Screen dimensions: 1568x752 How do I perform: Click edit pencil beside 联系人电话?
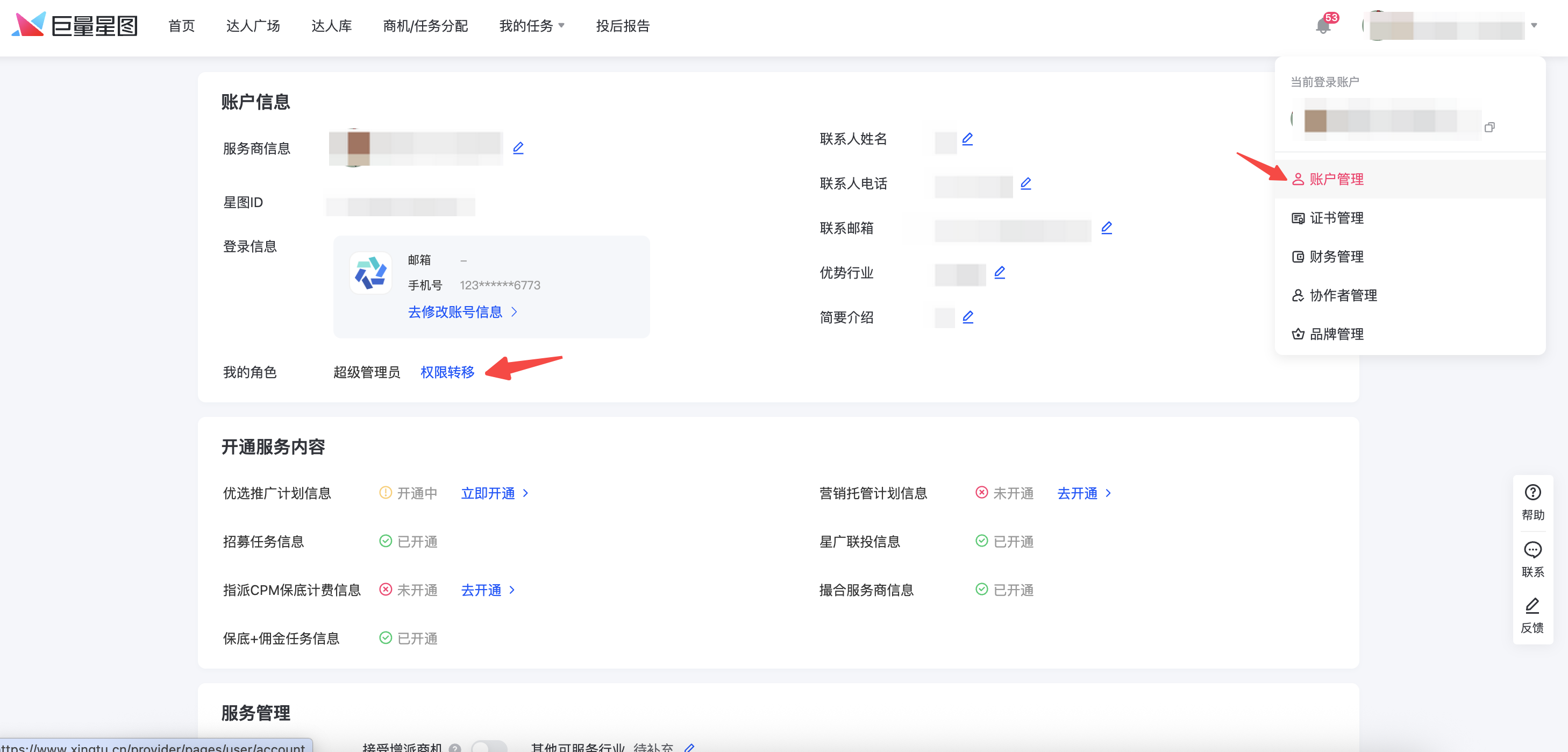click(x=1025, y=183)
